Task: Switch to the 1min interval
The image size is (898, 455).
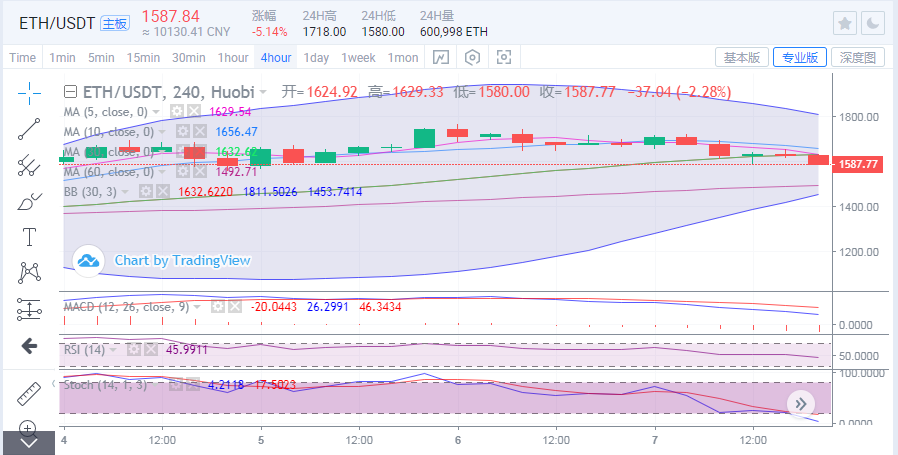Action: click(62, 57)
